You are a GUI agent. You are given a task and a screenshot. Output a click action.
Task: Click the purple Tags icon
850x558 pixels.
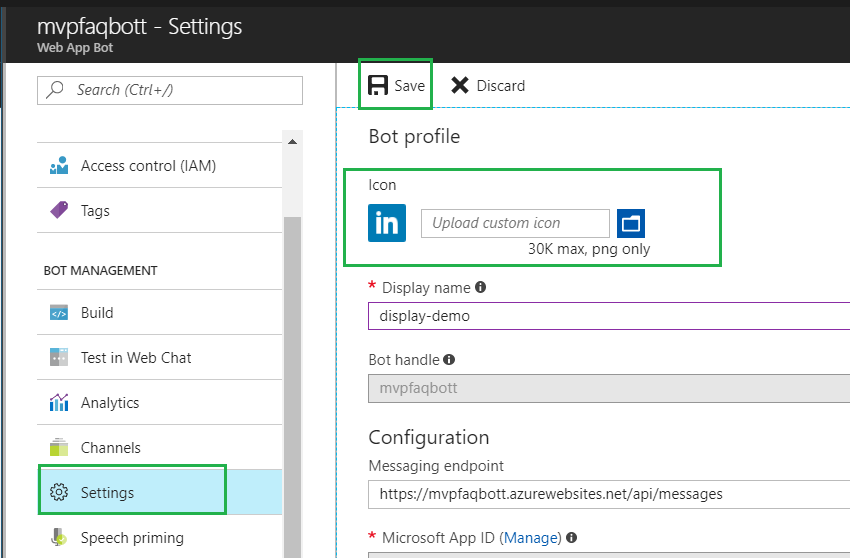click(x=59, y=211)
